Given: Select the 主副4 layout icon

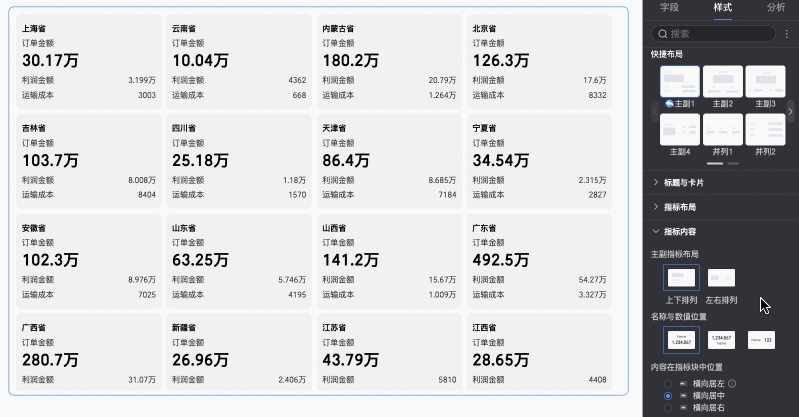Looking at the screenshot, I should coord(680,129).
